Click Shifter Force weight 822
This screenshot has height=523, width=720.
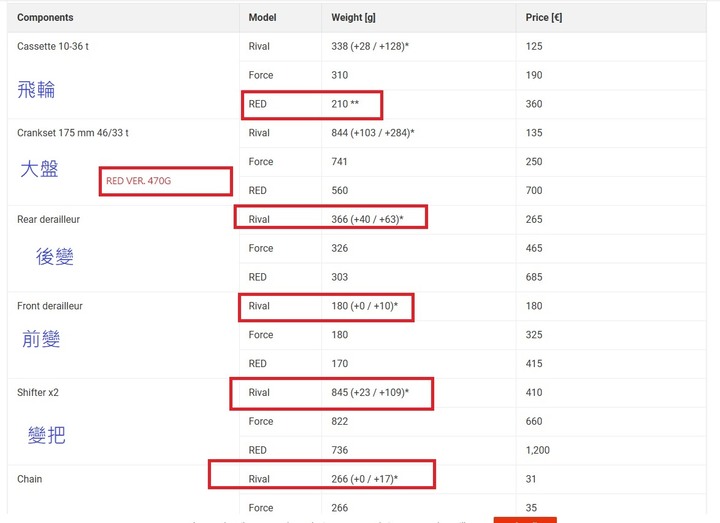(339, 422)
